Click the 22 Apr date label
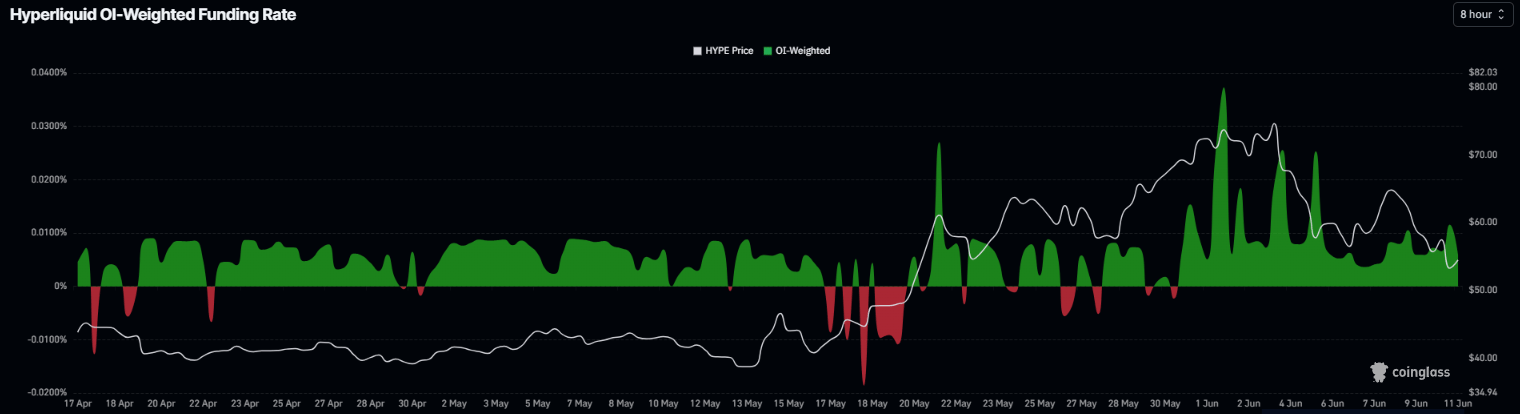1520x414 pixels. pyautogui.click(x=203, y=403)
